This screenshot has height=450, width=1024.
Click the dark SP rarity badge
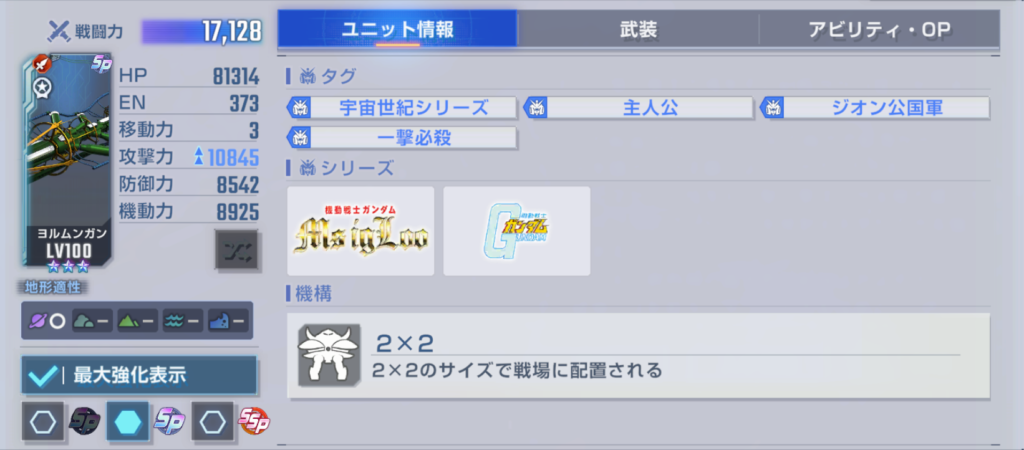coord(85,422)
